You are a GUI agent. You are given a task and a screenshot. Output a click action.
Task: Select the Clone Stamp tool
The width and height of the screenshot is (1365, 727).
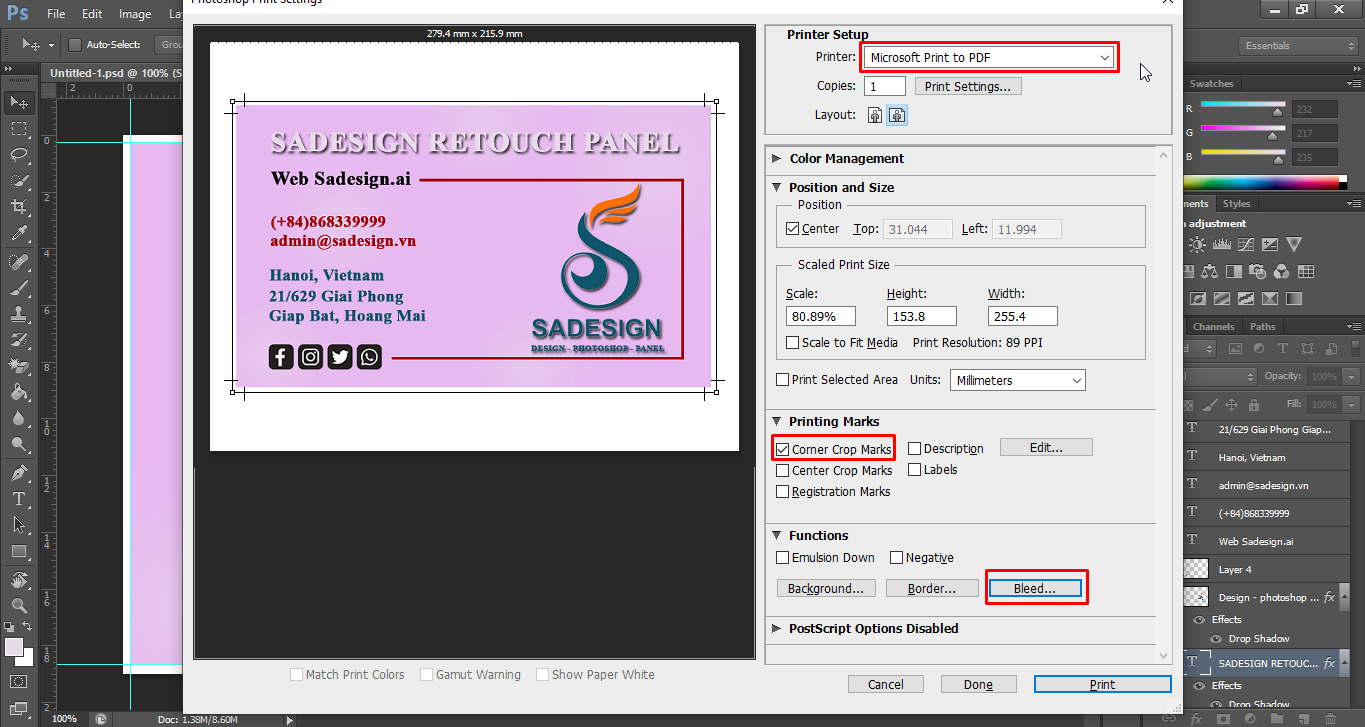pyautogui.click(x=19, y=314)
